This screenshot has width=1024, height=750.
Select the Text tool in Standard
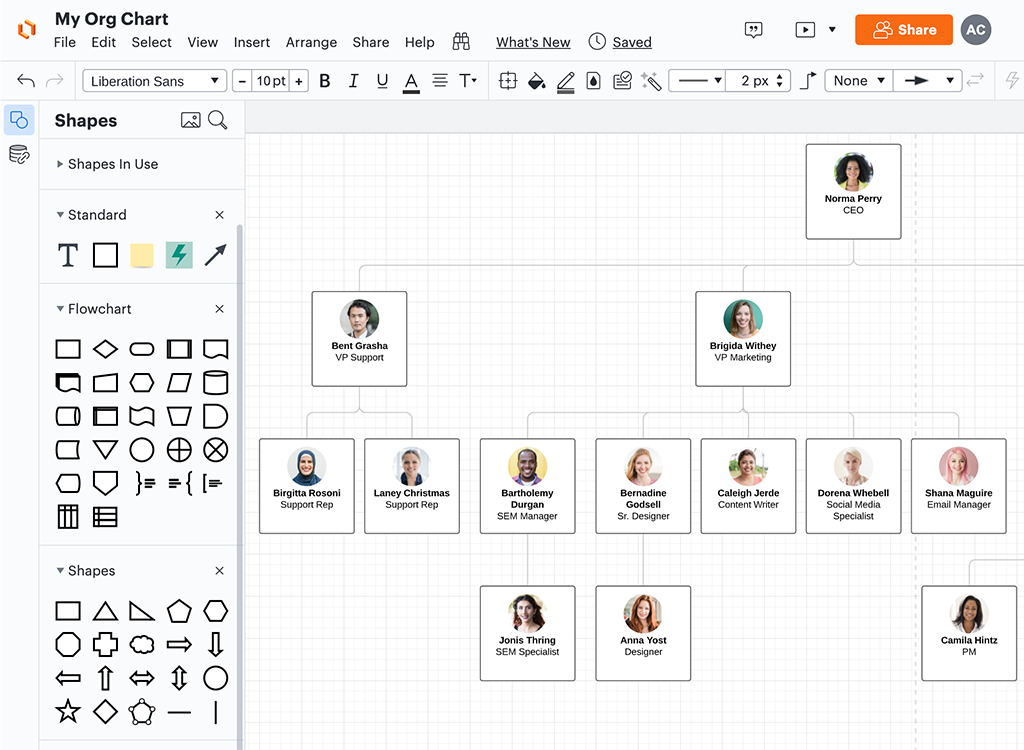click(68, 255)
